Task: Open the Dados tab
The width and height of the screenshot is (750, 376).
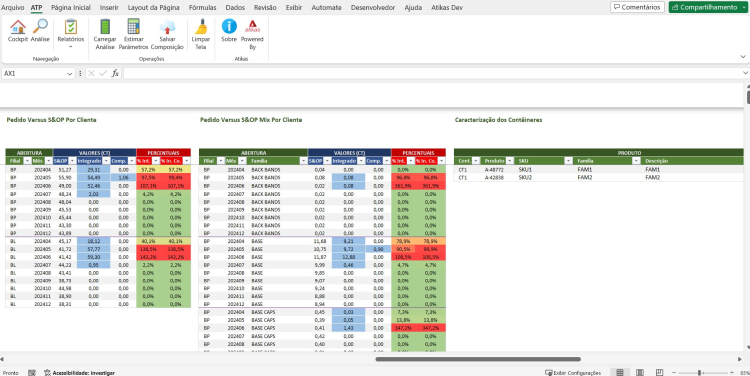Action: [235, 8]
